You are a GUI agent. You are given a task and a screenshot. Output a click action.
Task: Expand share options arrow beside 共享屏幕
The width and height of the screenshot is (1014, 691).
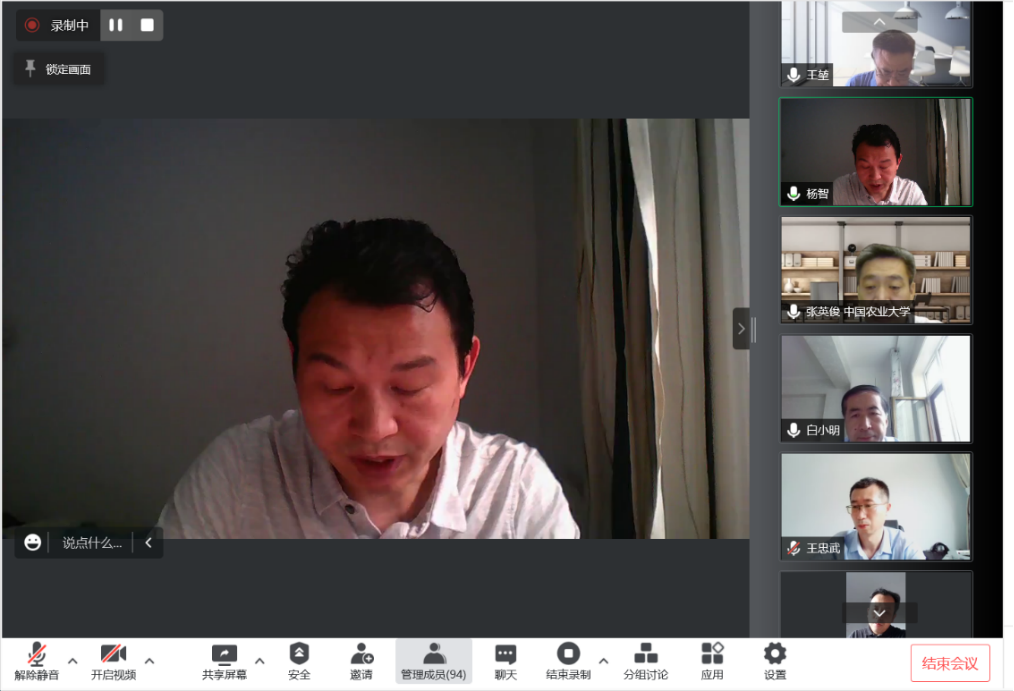click(x=260, y=660)
